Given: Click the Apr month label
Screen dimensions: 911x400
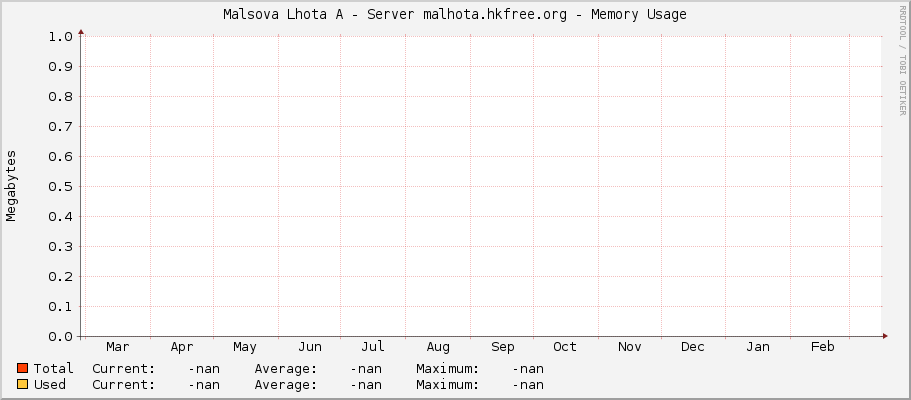Looking at the screenshot, I should point(182,348).
